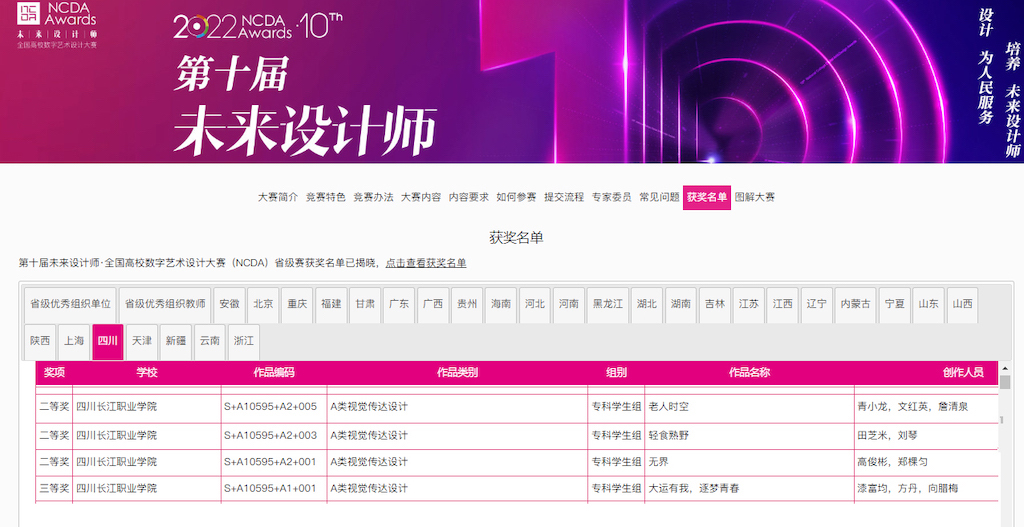Select the active 四川 tab
The width and height of the screenshot is (1024, 527).
108,341
